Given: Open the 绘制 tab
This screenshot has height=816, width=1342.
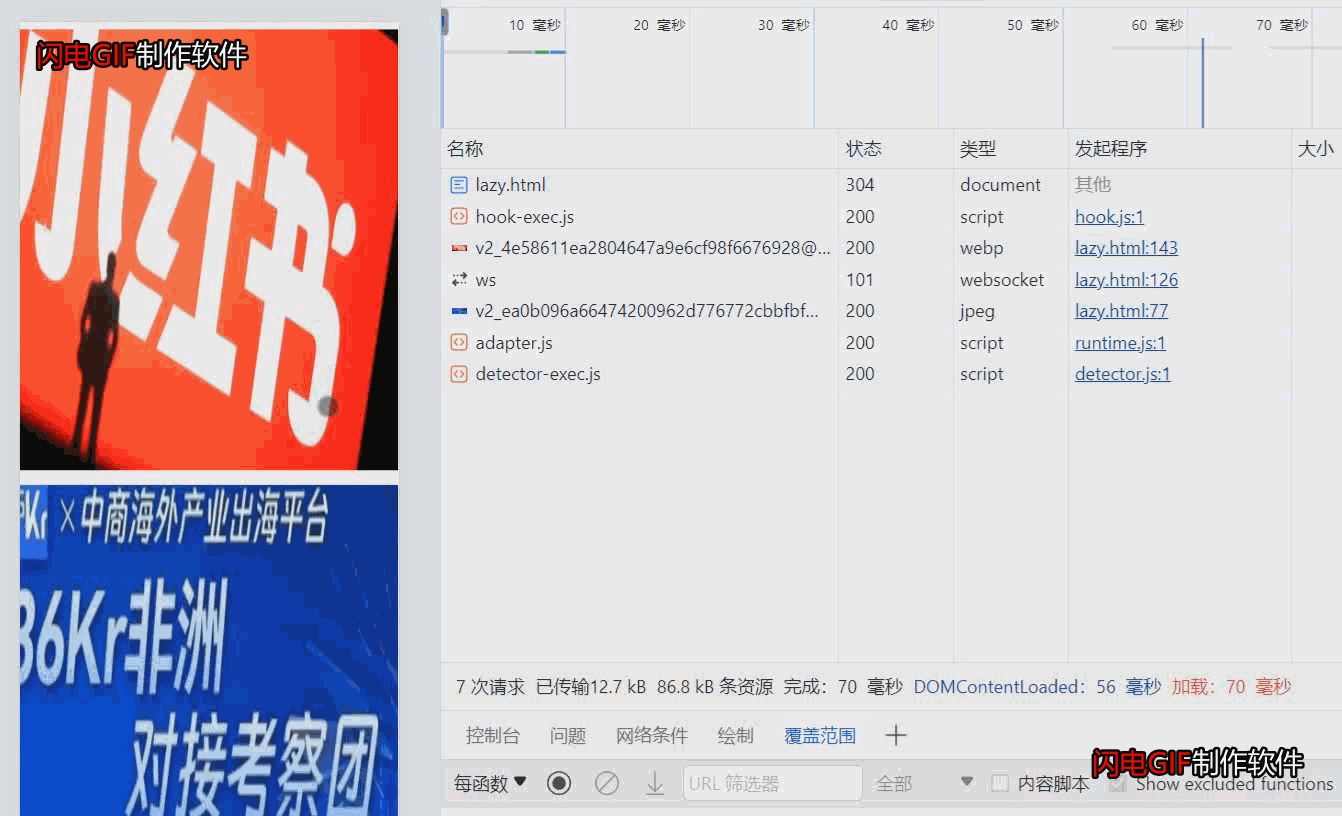Looking at the screenshot, I should pos(736,736).
